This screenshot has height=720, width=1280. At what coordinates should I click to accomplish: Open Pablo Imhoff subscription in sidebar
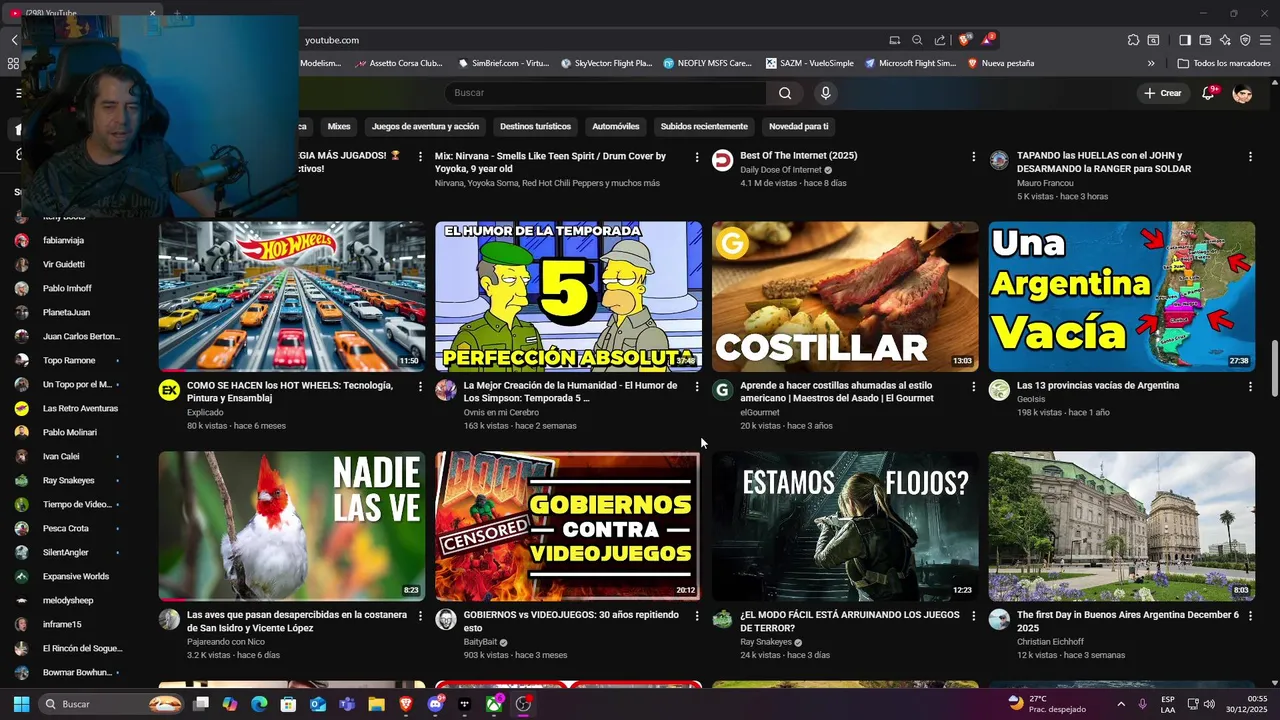click(x=68, y=288)
